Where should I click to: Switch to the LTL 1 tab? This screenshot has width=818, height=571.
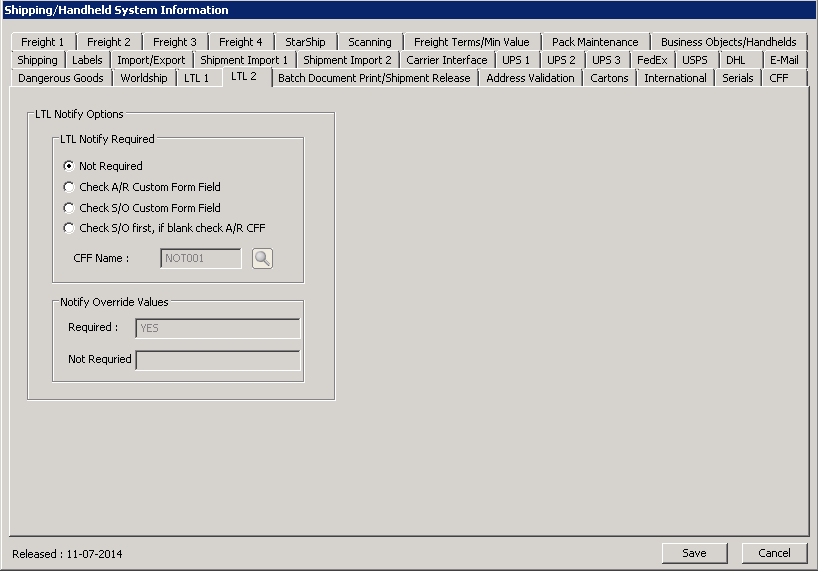click(196, 78)
